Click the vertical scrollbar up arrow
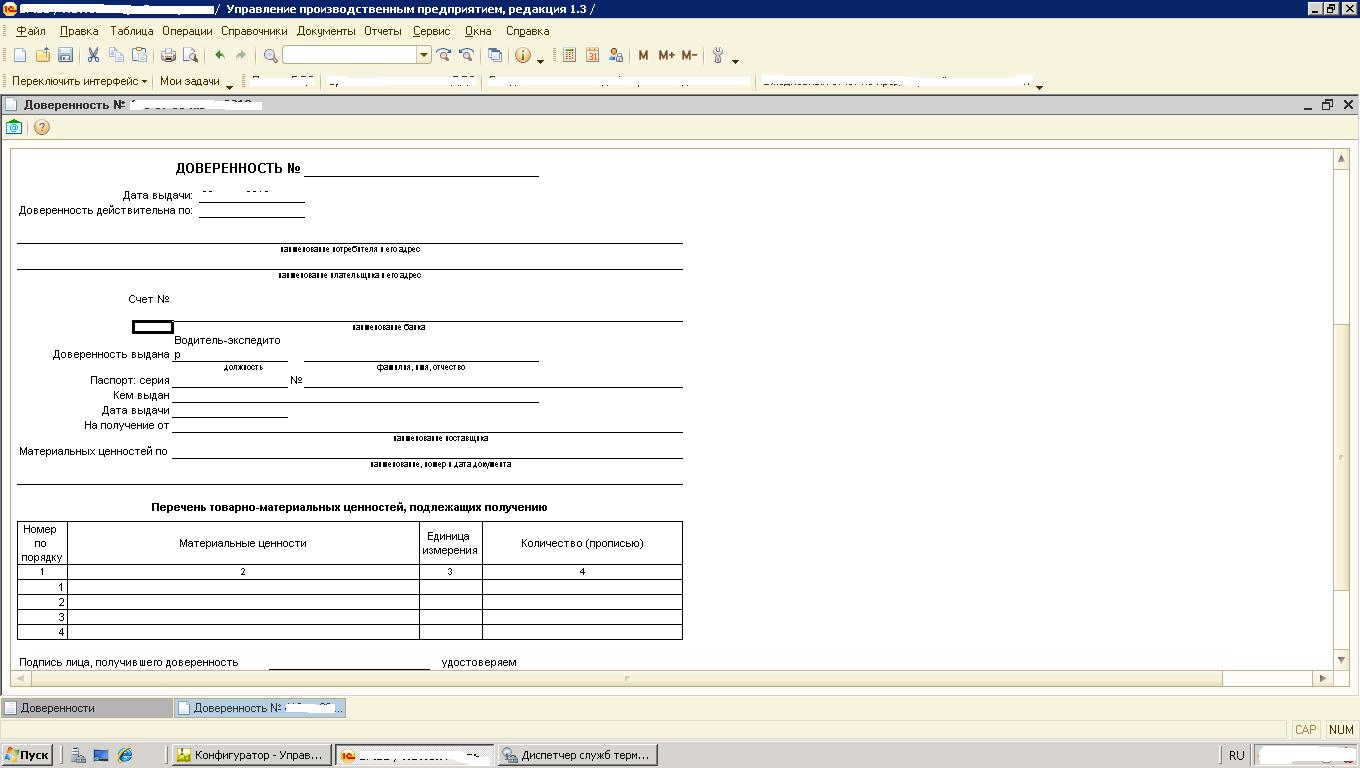The width and height of the screenshot is (1360, 768). pos(1342,160)
